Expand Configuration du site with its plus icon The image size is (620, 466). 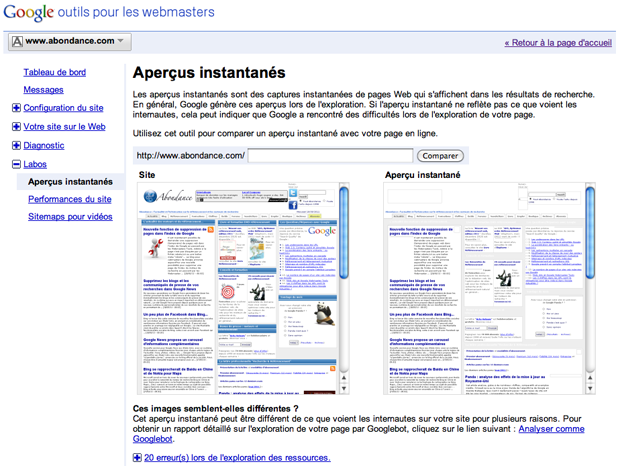16,108
